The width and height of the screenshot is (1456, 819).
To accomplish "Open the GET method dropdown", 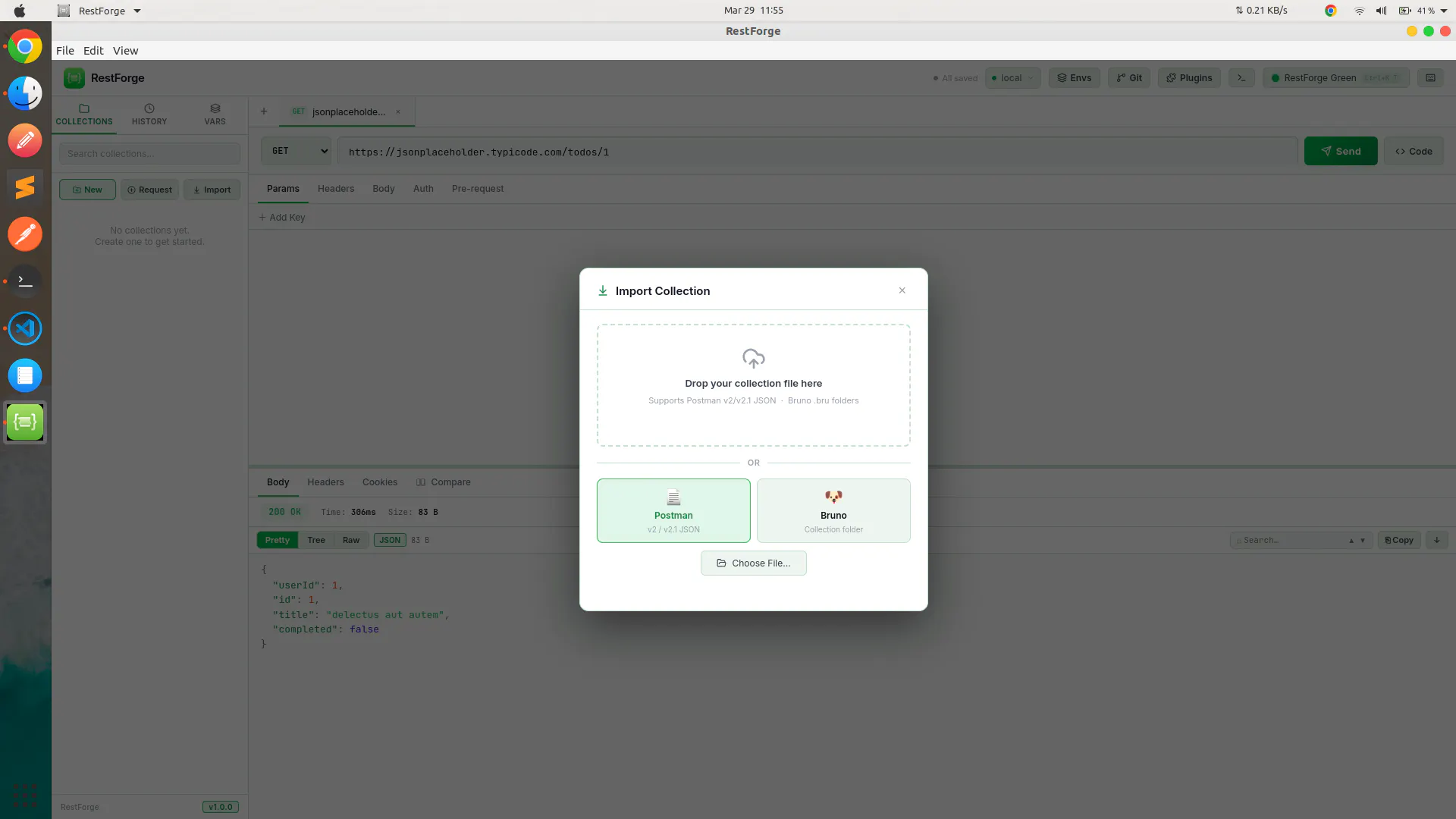I will tap(297, 151).
